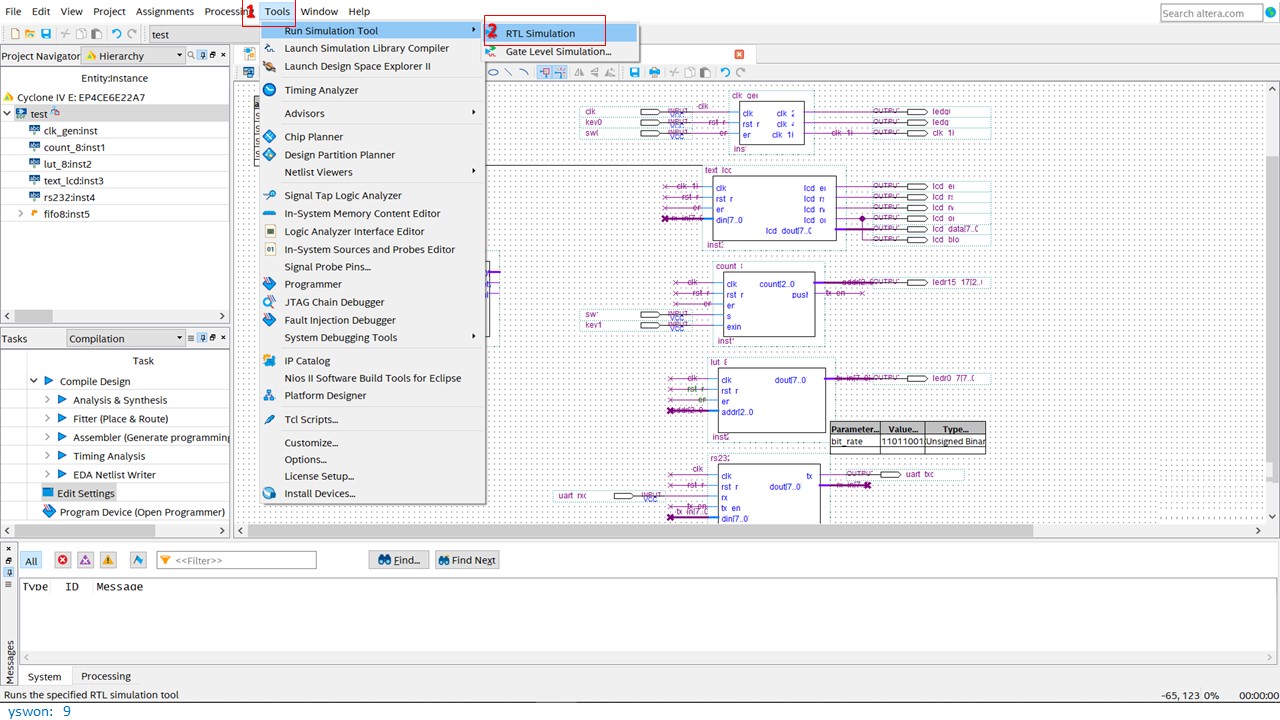Click the Save icon in the main toolbar
The image size is (1280, 720).
(x=46, y=34)
